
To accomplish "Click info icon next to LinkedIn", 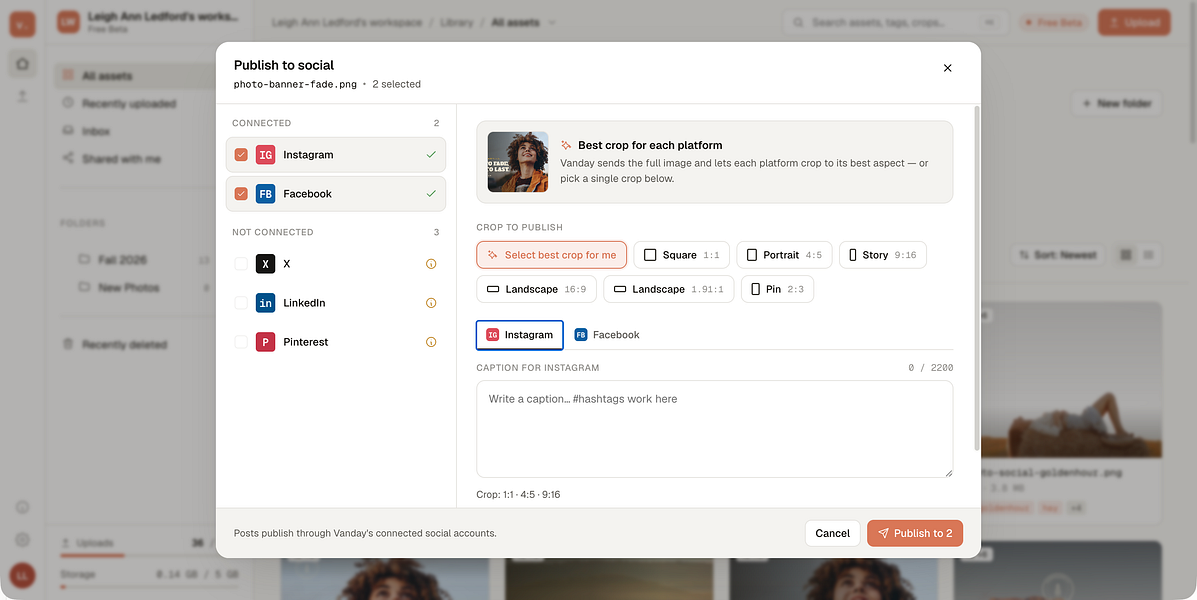I will point(431,303).
